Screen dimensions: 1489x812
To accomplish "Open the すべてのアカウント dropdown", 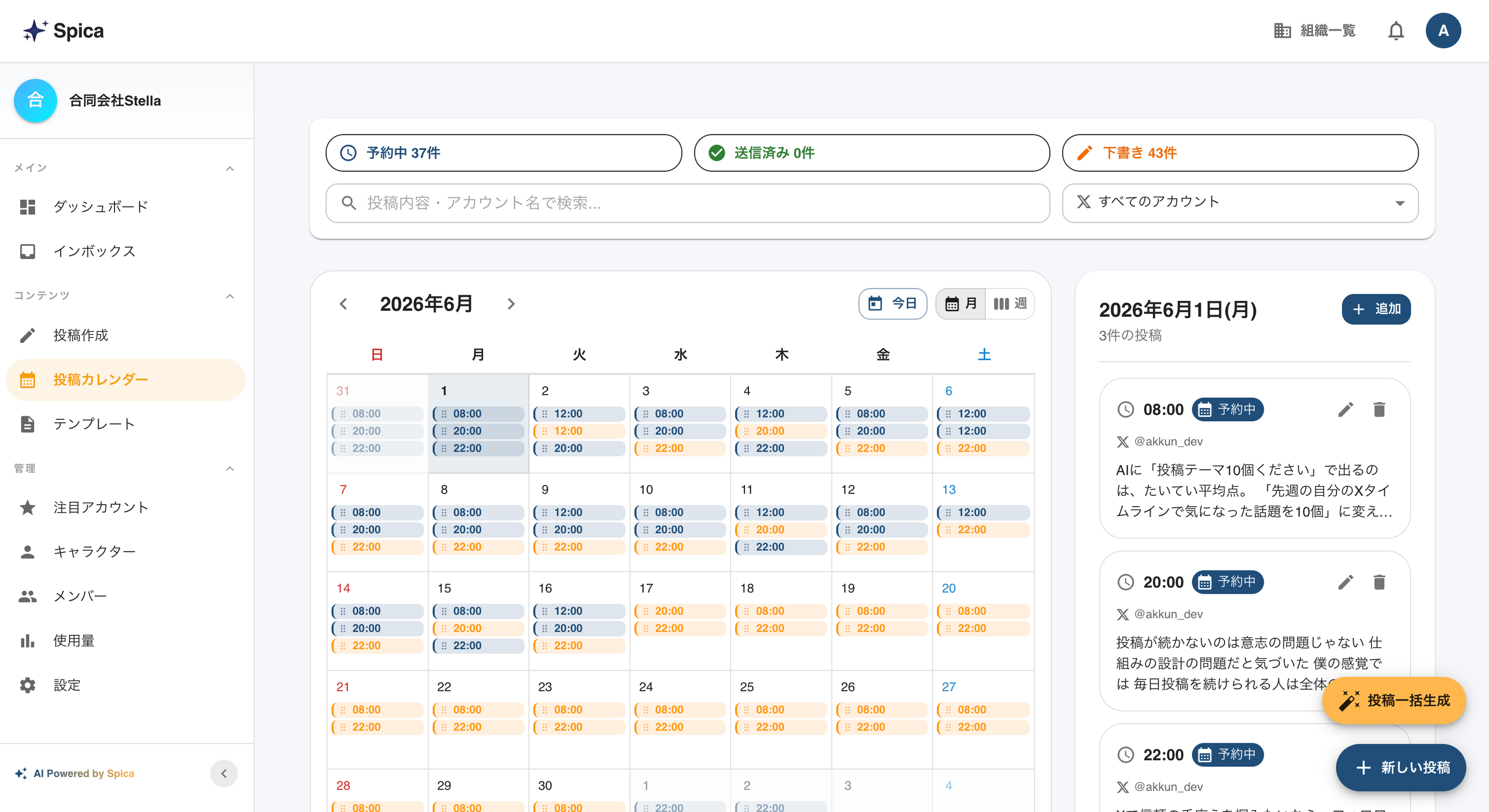I will (x=1240, y=203).
